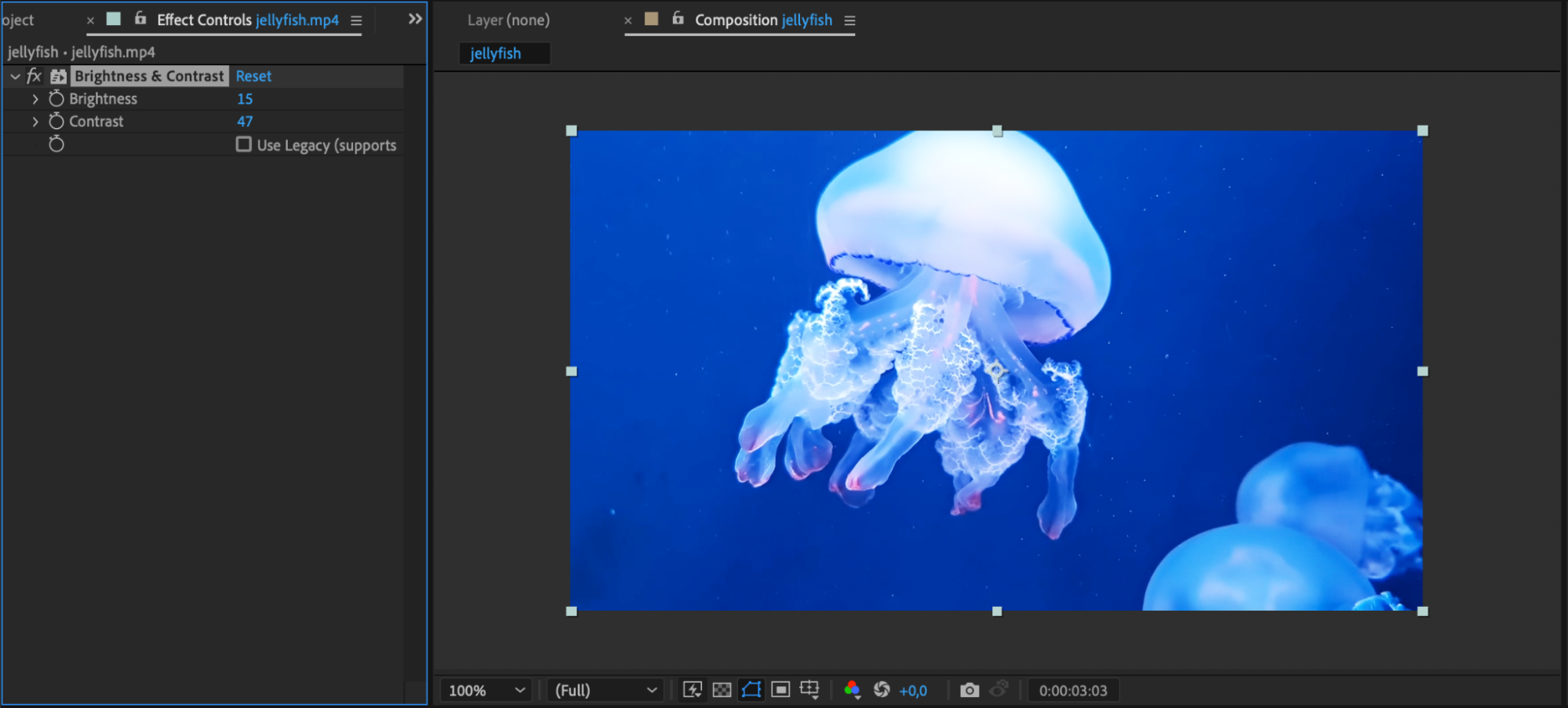
Task: Reset the Brightness & Contrast effect
Action: point(253,76)
